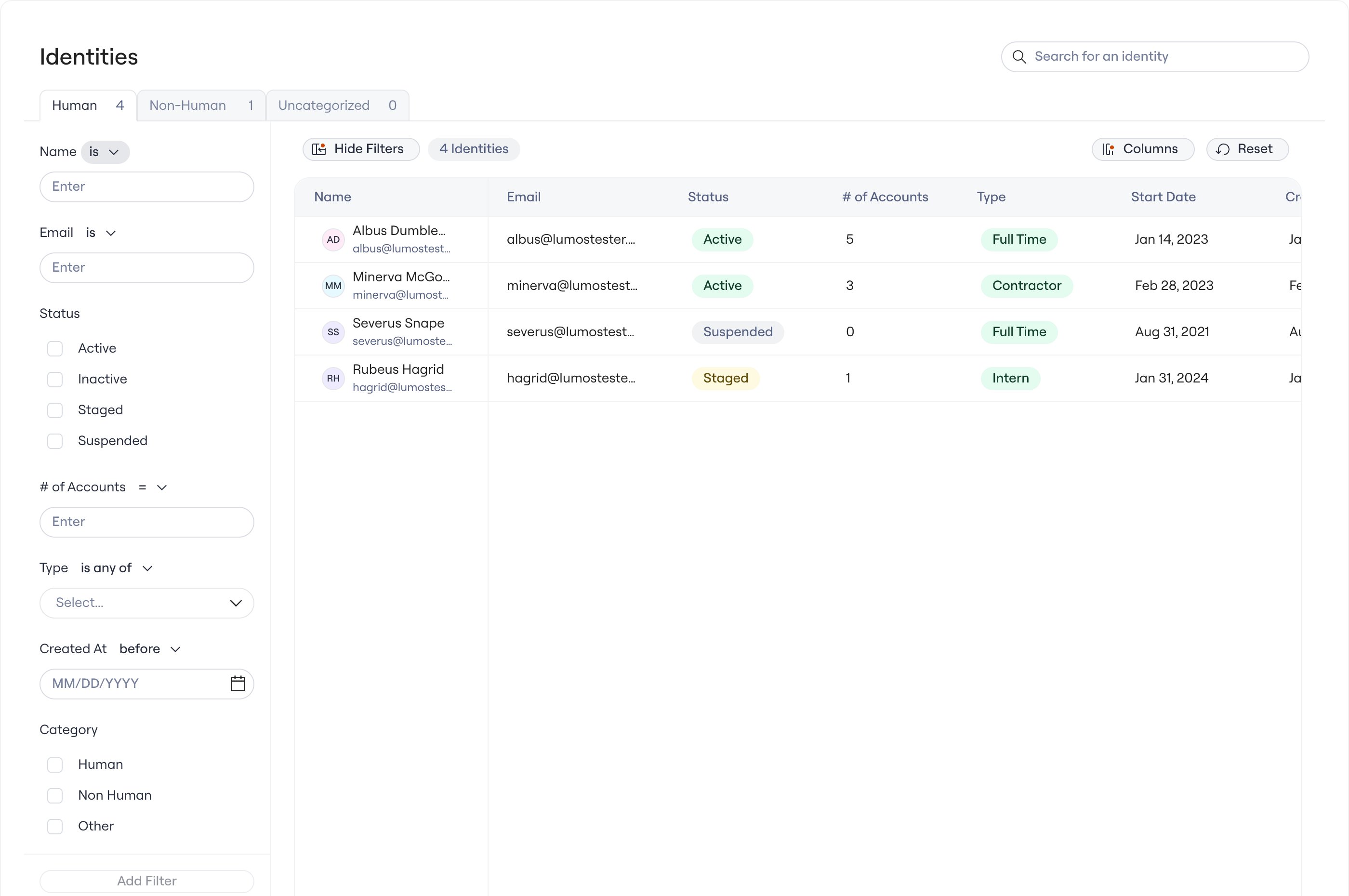
Task: Click the MM/DD/YYYY date field
Action: (x=147, y=684)
